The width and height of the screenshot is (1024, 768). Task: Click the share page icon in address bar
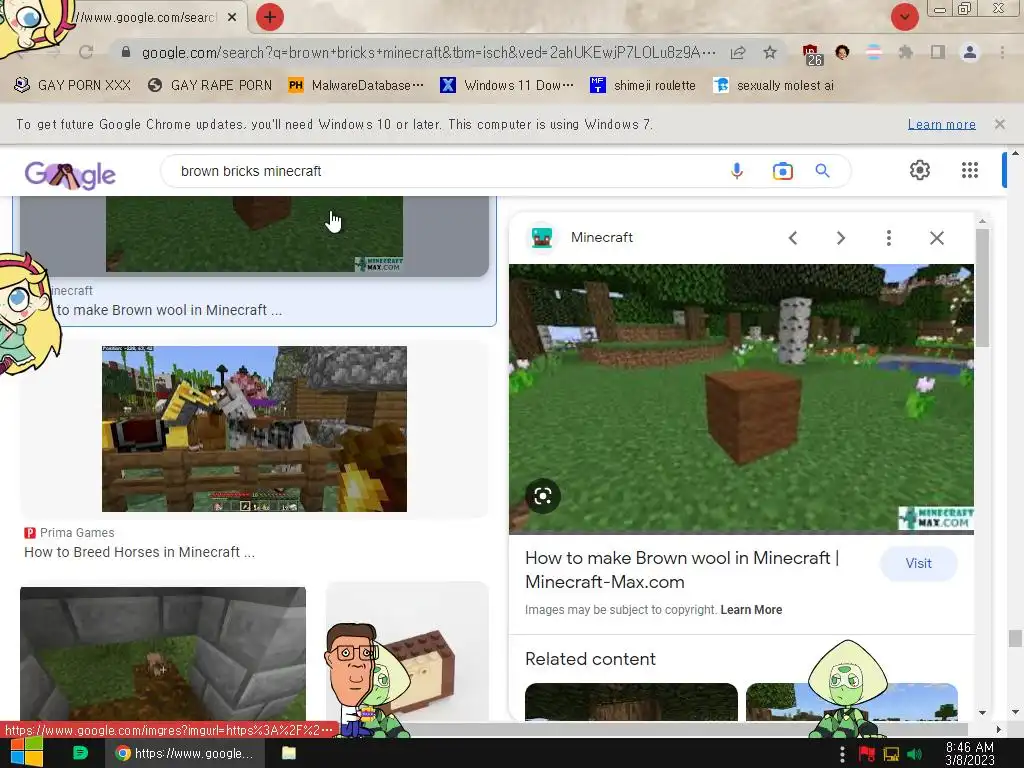pyautogui.click(x=738, y=52)
